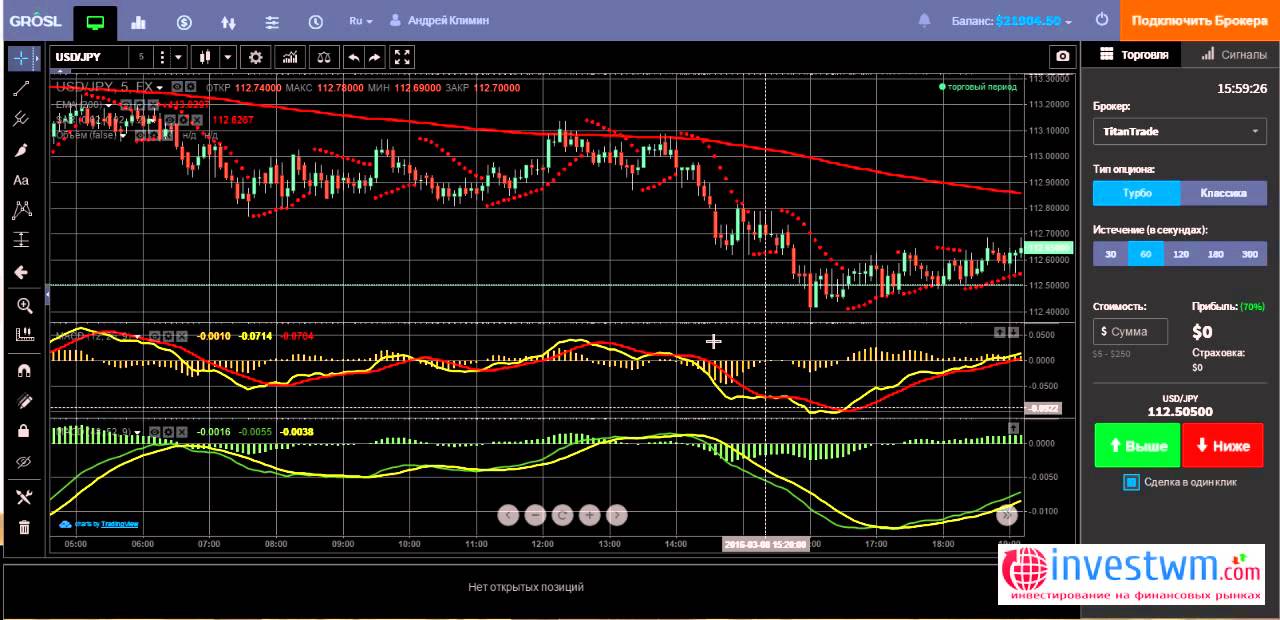Set expiry to 180 seconds

click(x=1215, y=254)
